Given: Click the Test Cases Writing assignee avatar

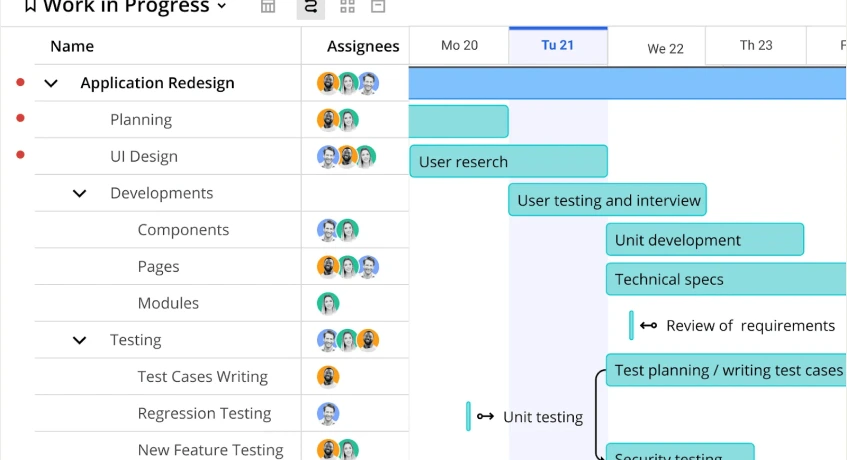Looking at the screenshot, I should (327, 377).
